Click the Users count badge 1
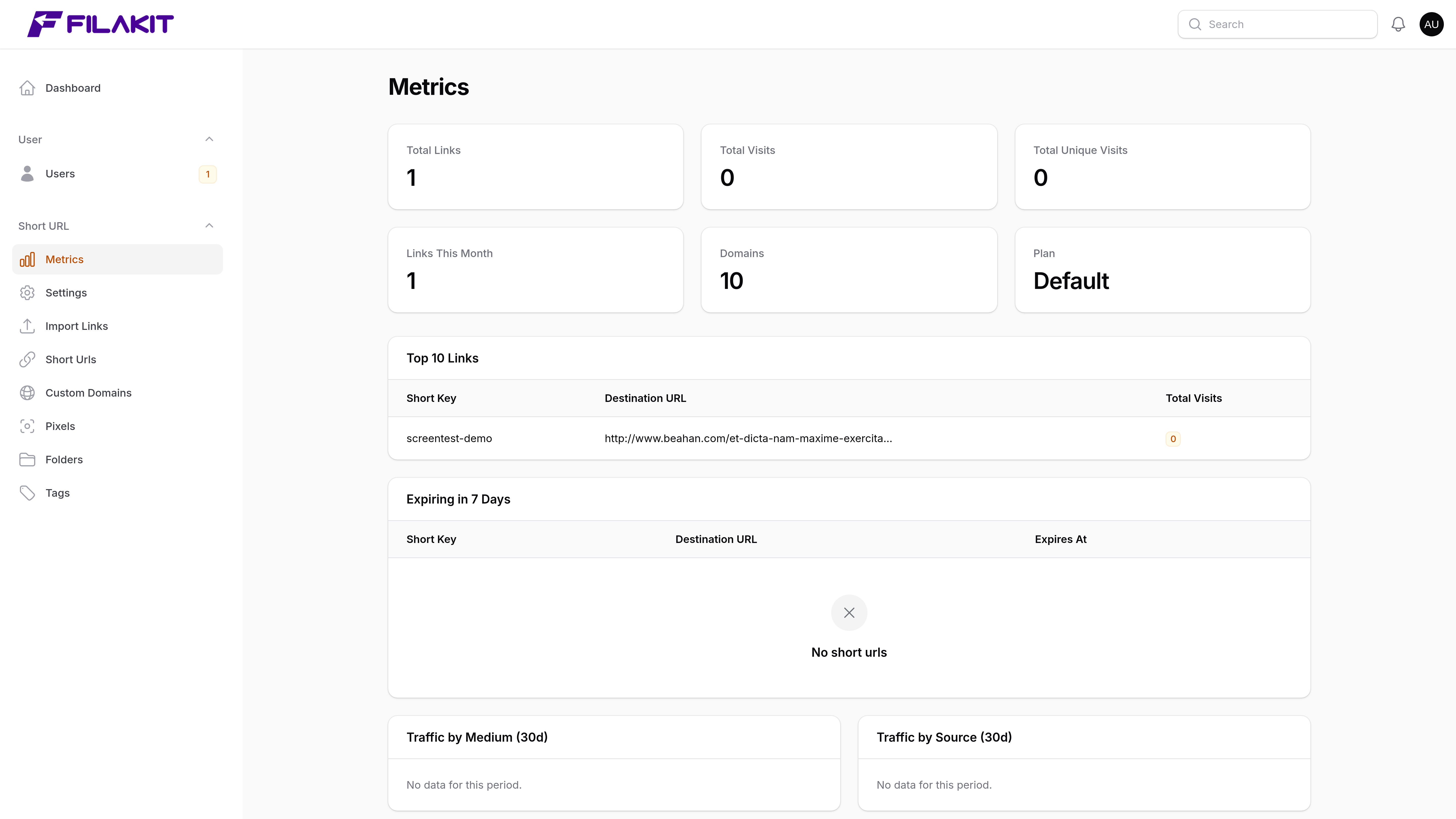Image resolution: width=1456 pixels, height=819 pixels. (208, 174)
